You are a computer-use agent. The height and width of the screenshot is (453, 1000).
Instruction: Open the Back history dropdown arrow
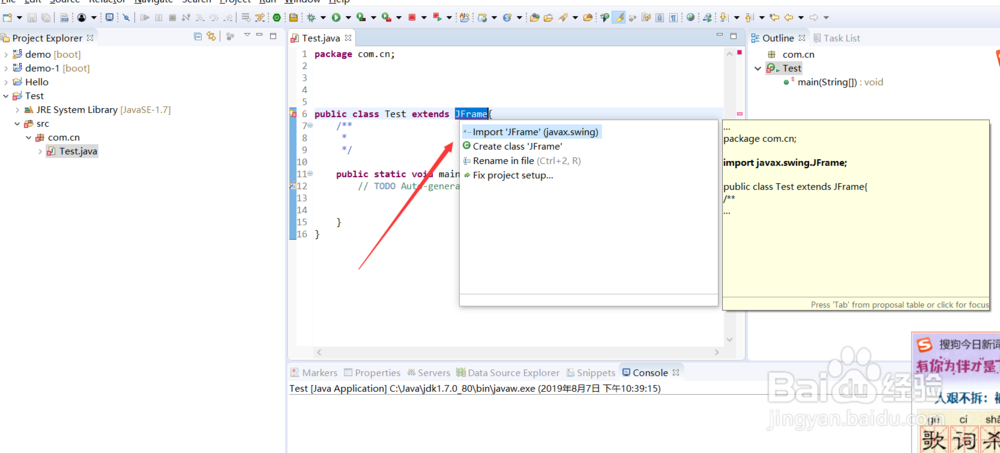coord(800,17)
